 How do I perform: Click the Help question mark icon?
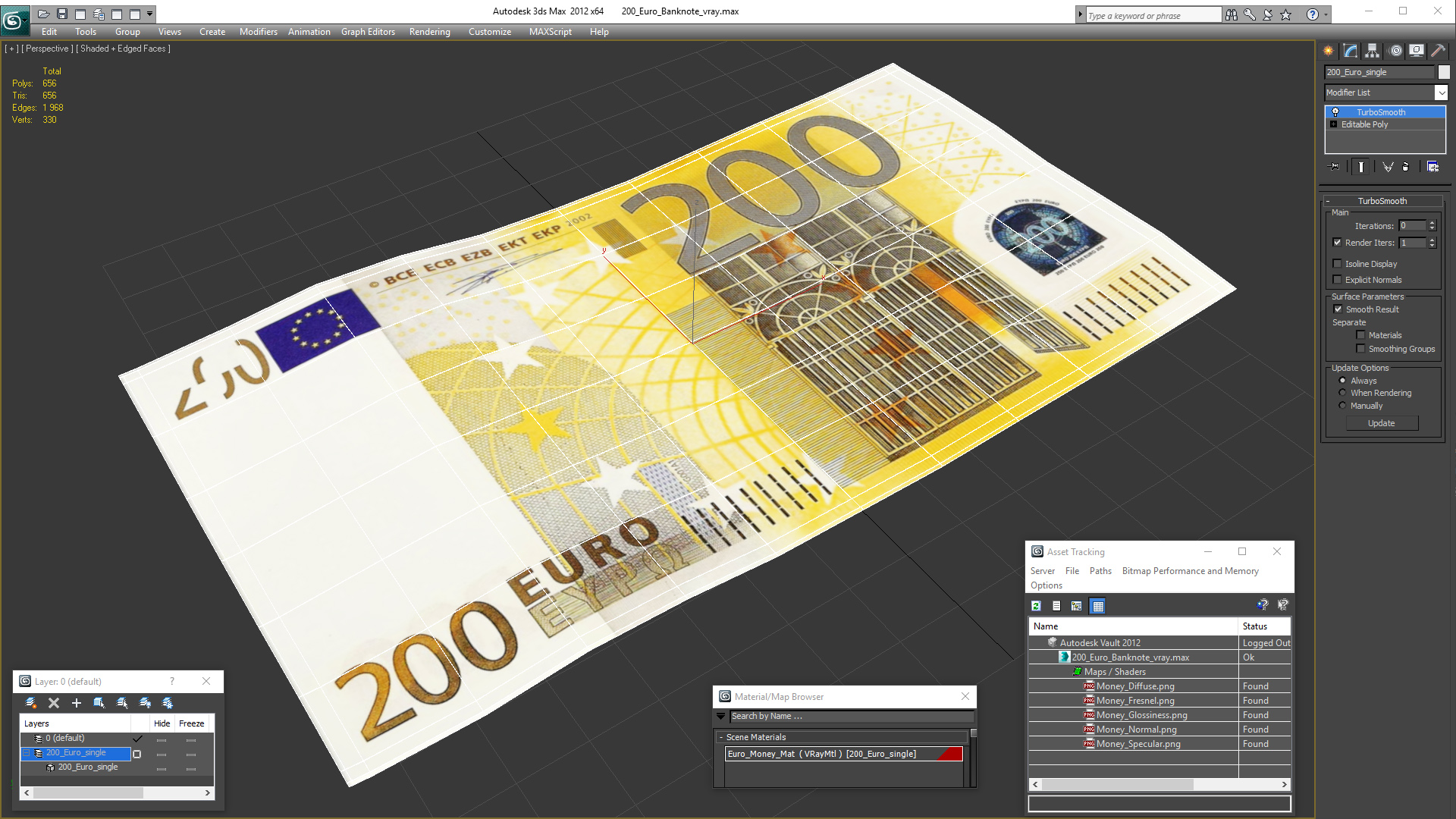[x=1312, y=14]
